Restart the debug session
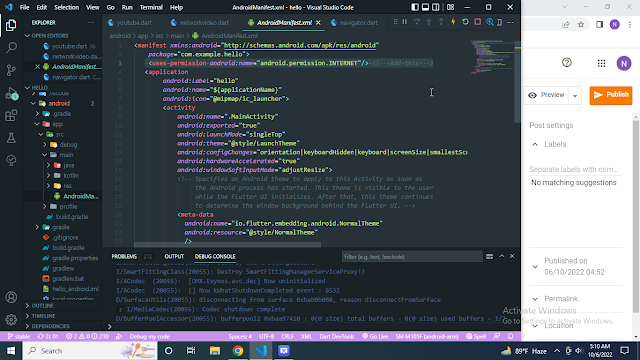Viewport: 640px width, 360px height. pos(465,22)
